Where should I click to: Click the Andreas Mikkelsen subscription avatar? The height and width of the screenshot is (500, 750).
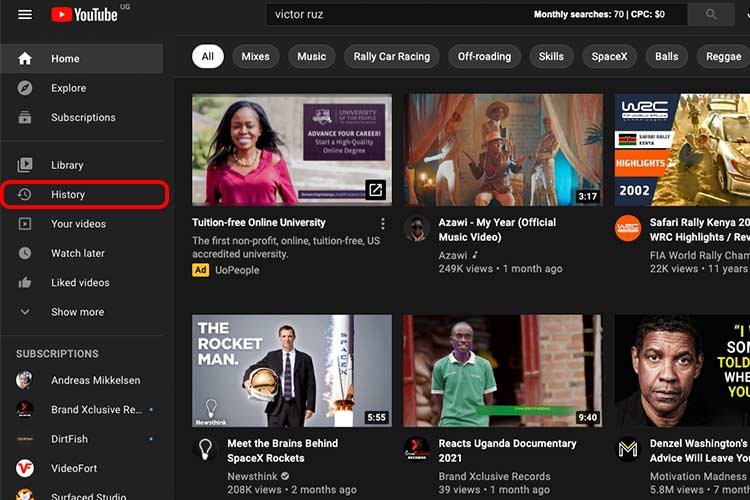(25, 380)
